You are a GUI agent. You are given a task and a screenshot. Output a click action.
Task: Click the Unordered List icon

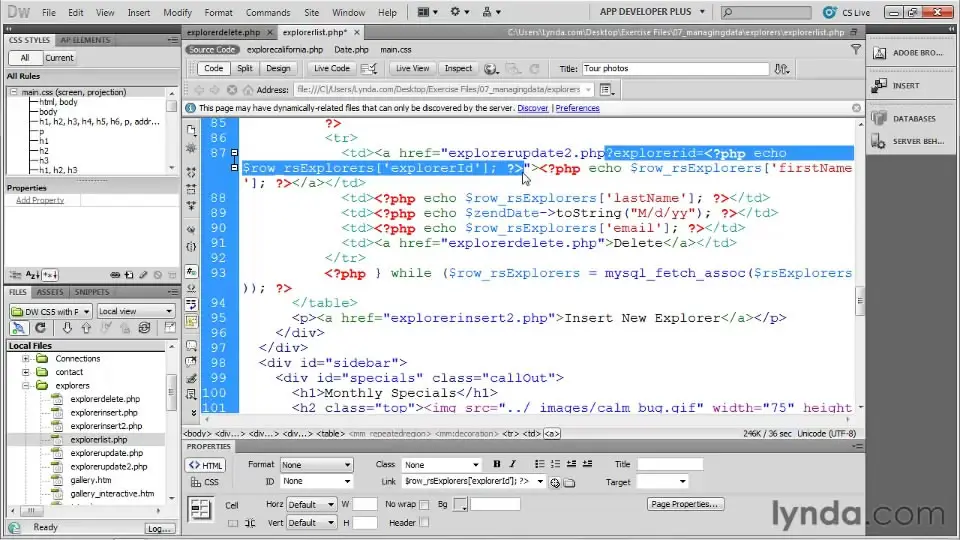[539, 464]
